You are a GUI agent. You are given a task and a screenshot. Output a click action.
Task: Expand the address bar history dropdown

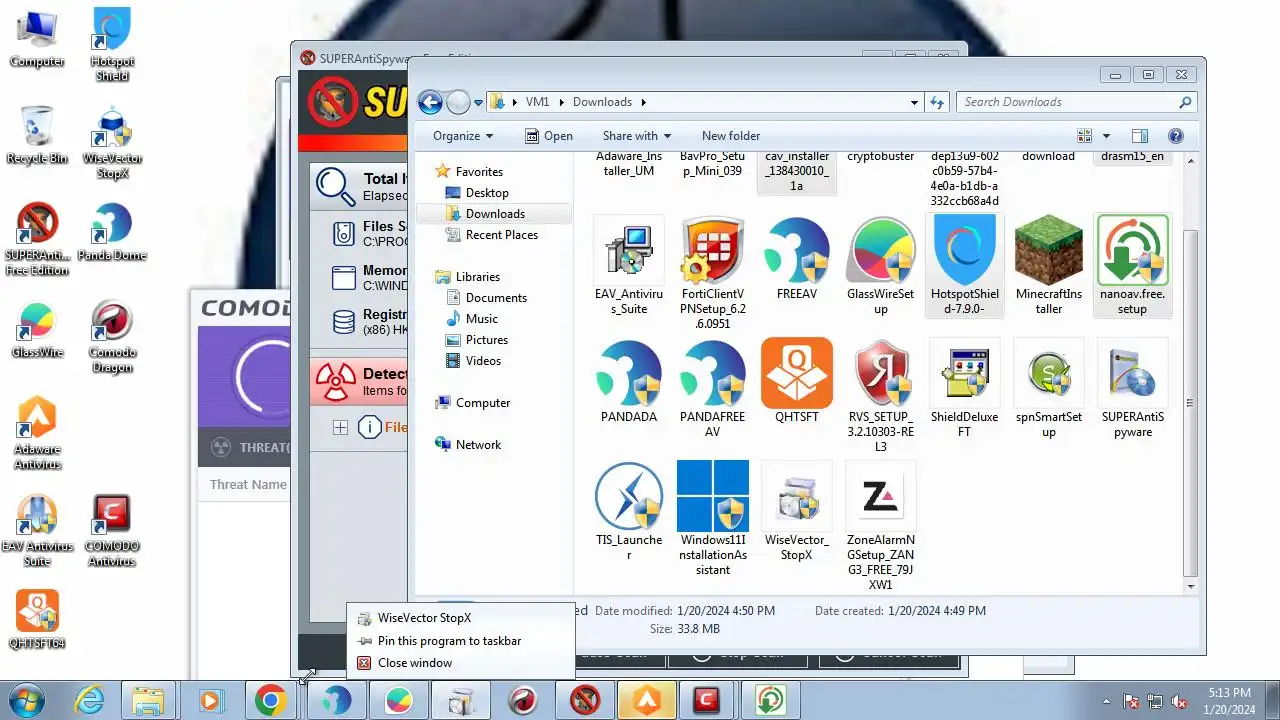coord(914,102)
